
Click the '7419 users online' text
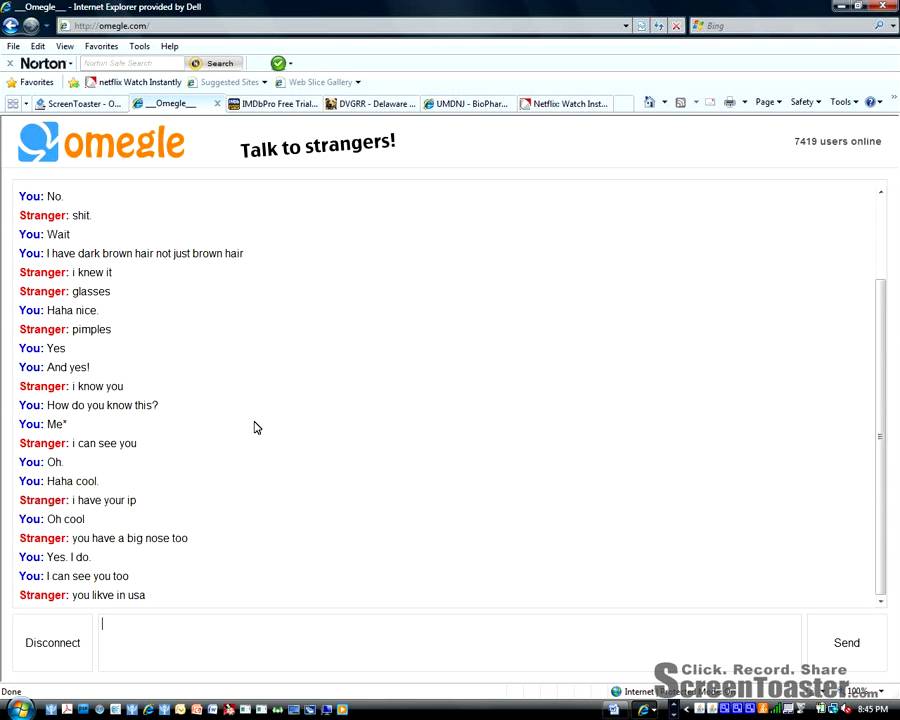tap(837, 141)
